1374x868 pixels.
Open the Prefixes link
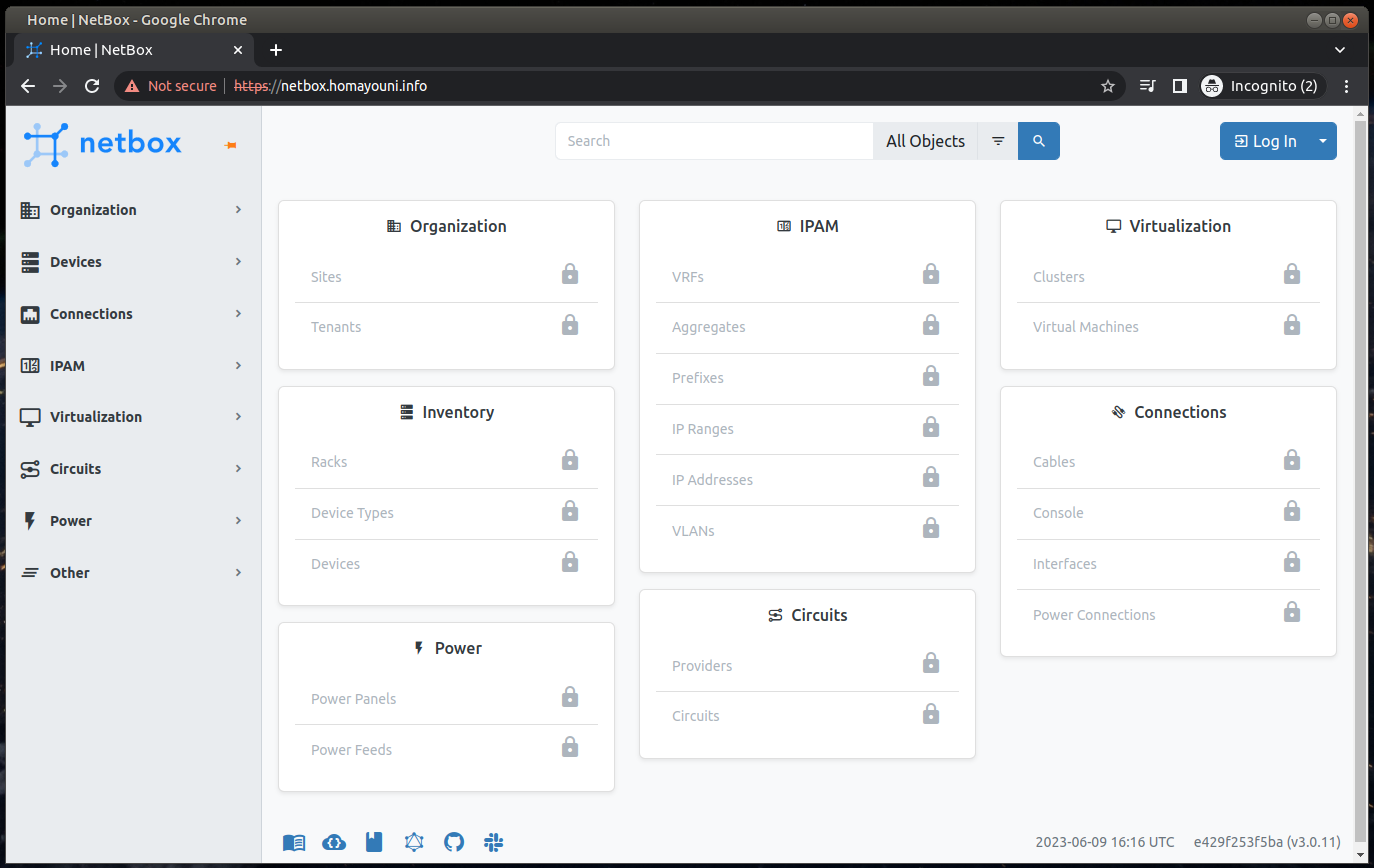tap(698, 378)
